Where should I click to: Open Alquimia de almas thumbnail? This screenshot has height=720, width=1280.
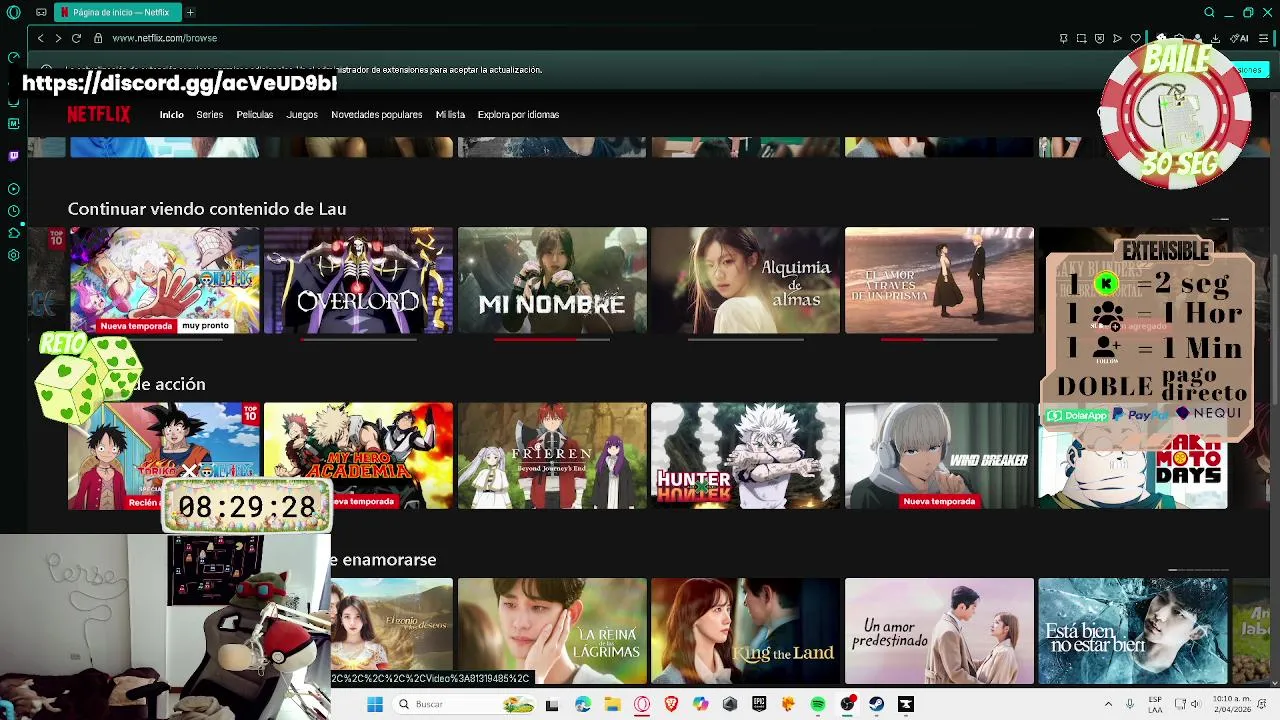(x=745, y=280)
